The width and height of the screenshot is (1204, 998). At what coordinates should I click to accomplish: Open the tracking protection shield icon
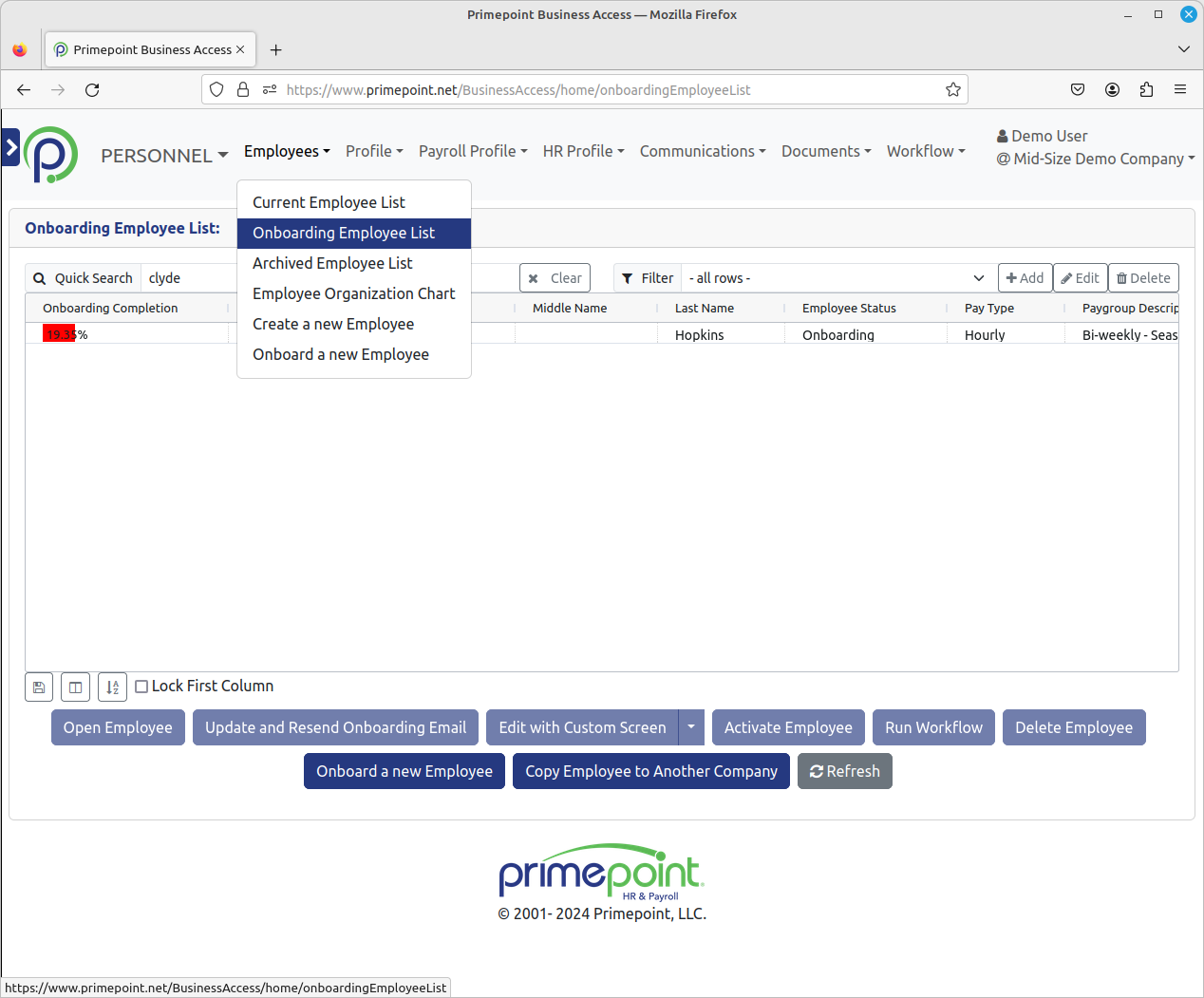click(x=216, y=89)
